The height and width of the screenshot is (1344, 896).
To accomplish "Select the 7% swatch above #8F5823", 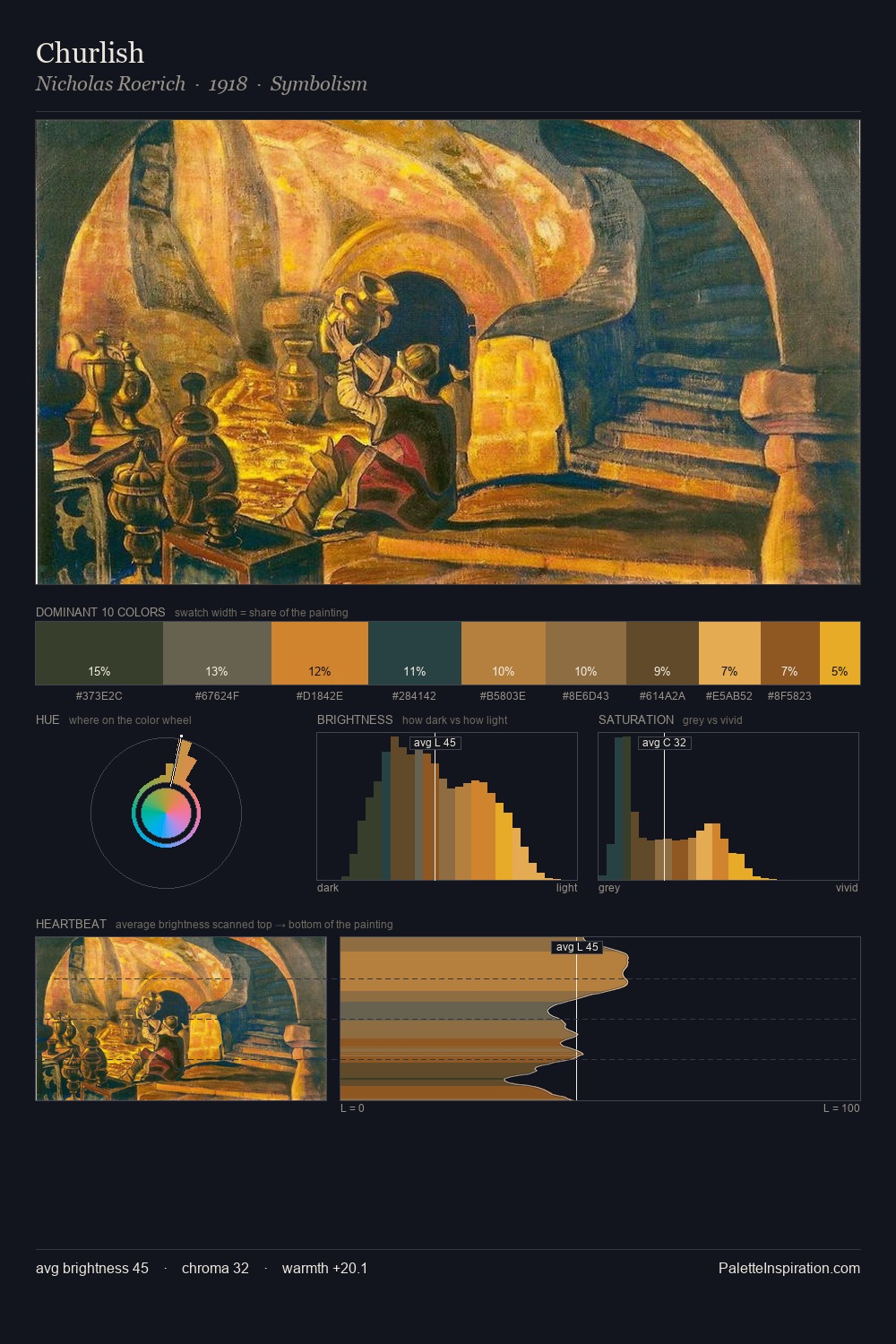I will pos(789,653).
